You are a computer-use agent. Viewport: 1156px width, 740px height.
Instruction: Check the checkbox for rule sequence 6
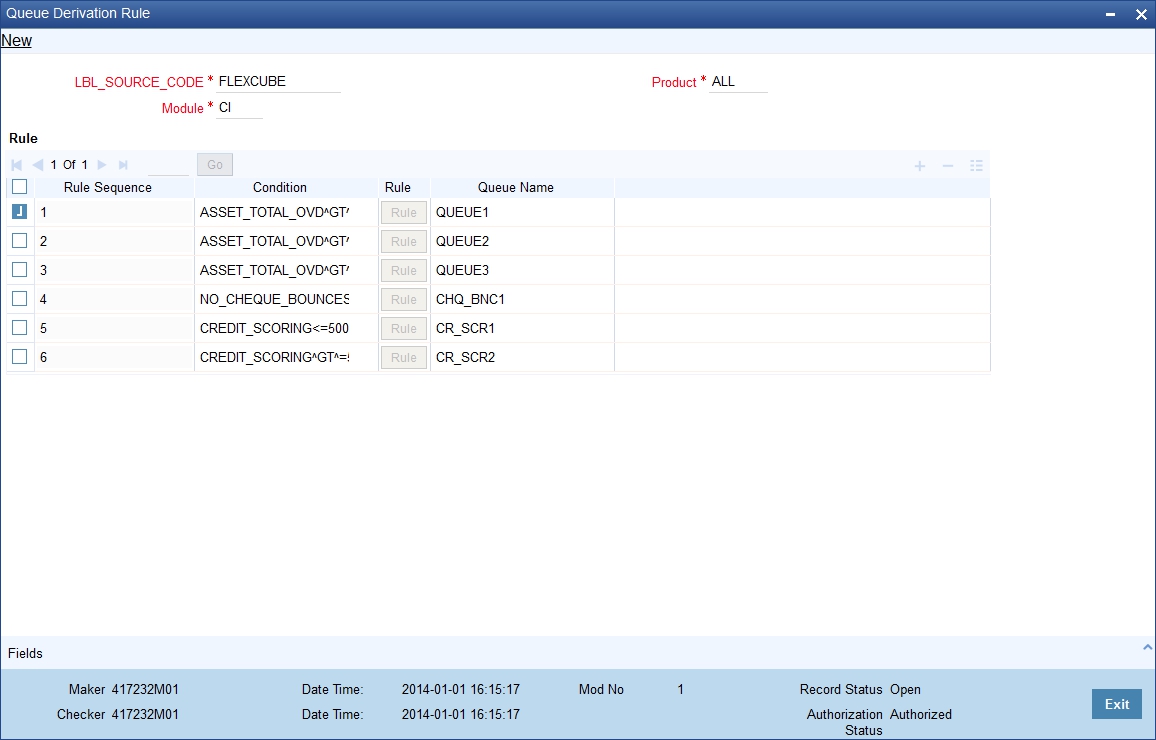[x=20, y=357]
